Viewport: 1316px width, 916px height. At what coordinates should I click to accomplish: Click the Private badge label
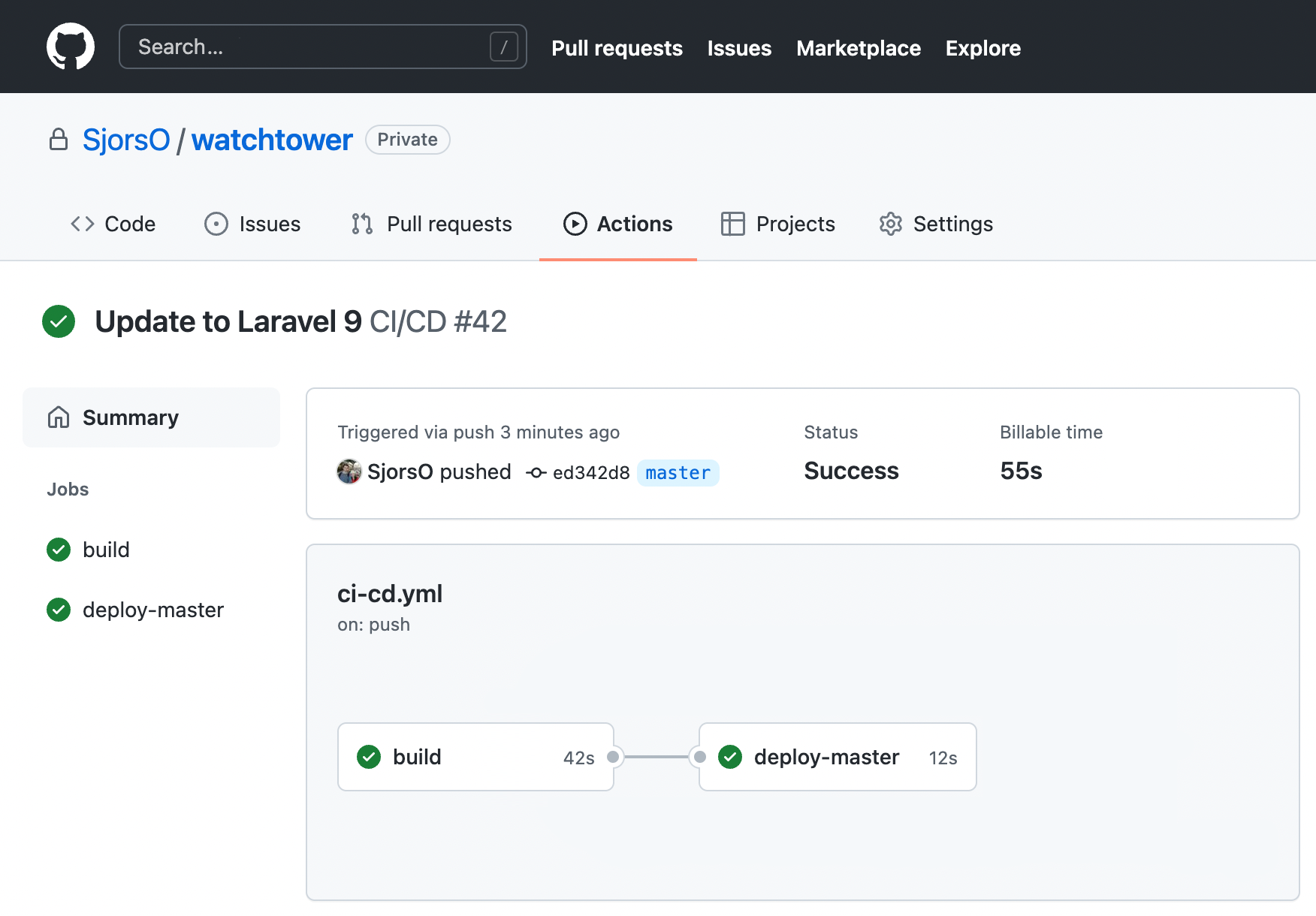pyautogui.click(x=407, y=140)
